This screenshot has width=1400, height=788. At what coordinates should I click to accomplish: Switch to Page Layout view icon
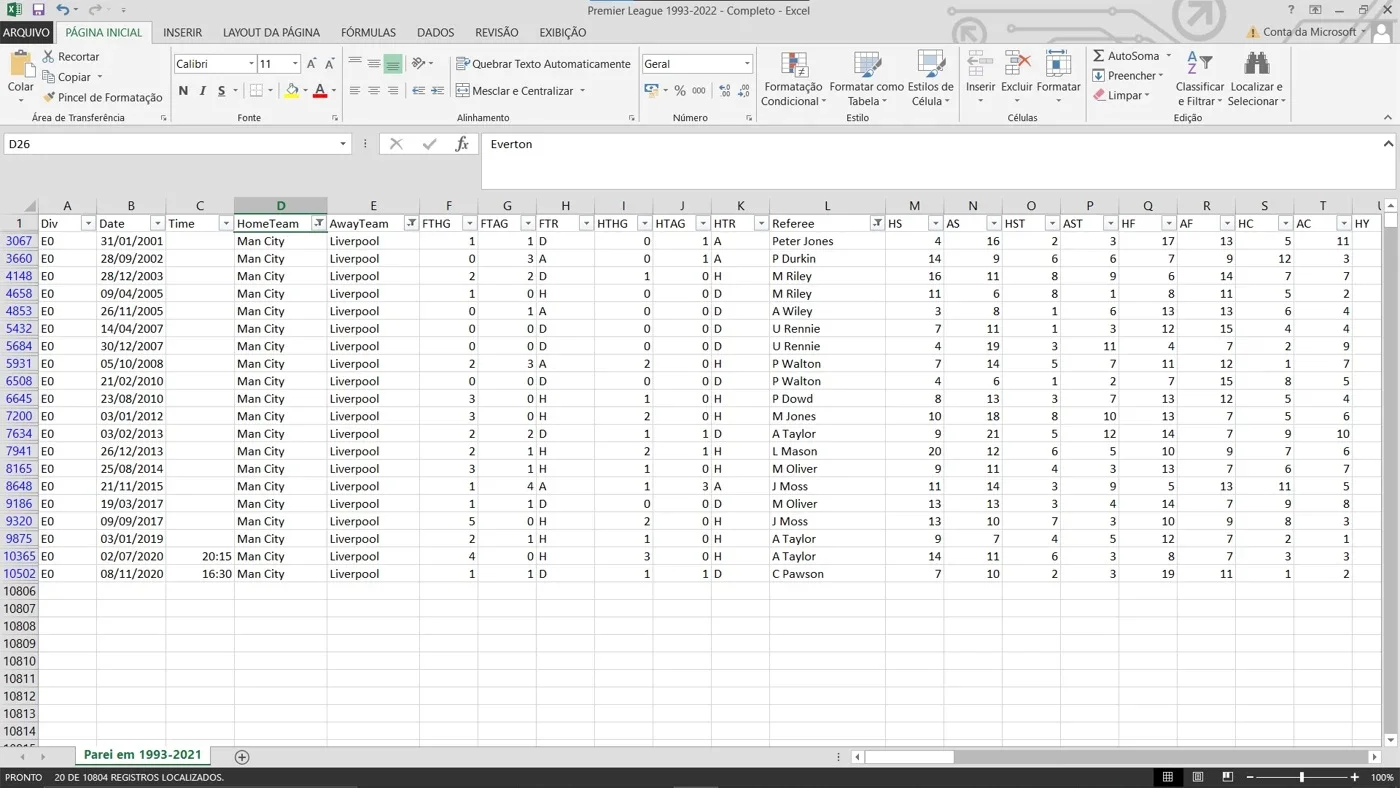pyautogui.click(x=1197, y=777)
